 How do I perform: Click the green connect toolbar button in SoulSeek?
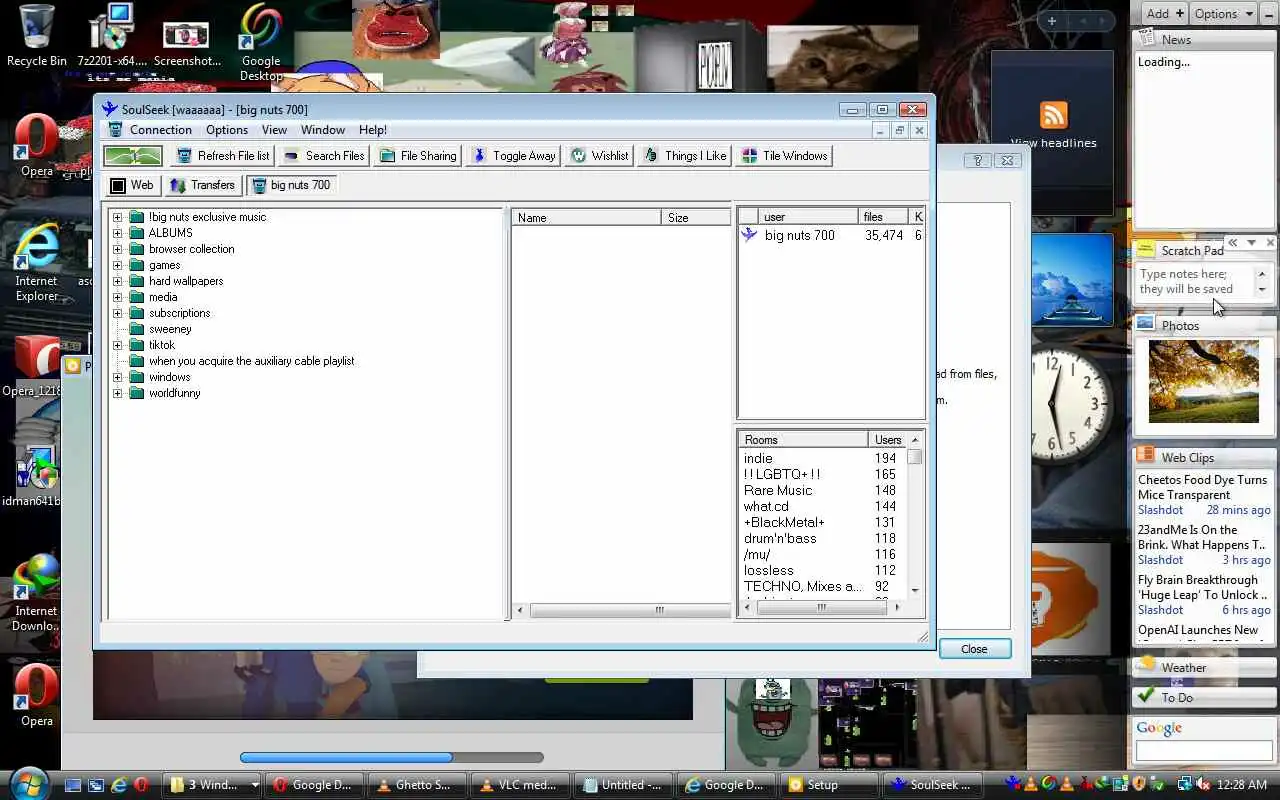click(133, 156)
